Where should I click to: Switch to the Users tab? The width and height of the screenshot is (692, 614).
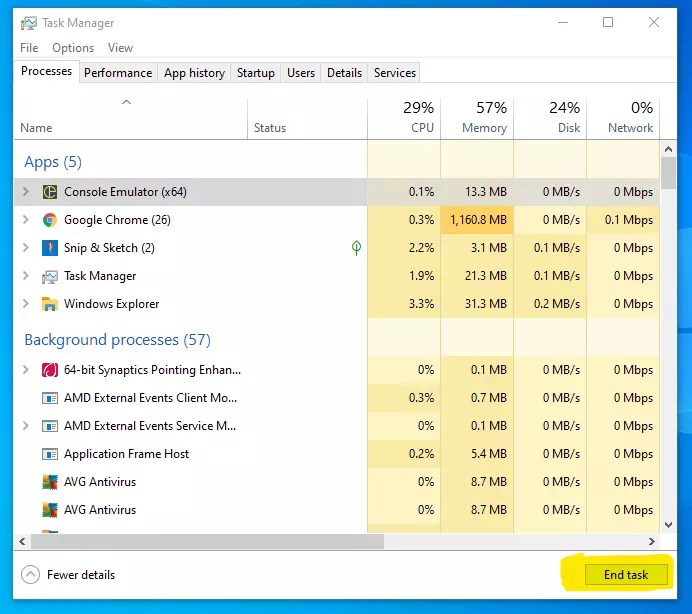(x=301, y=72)
